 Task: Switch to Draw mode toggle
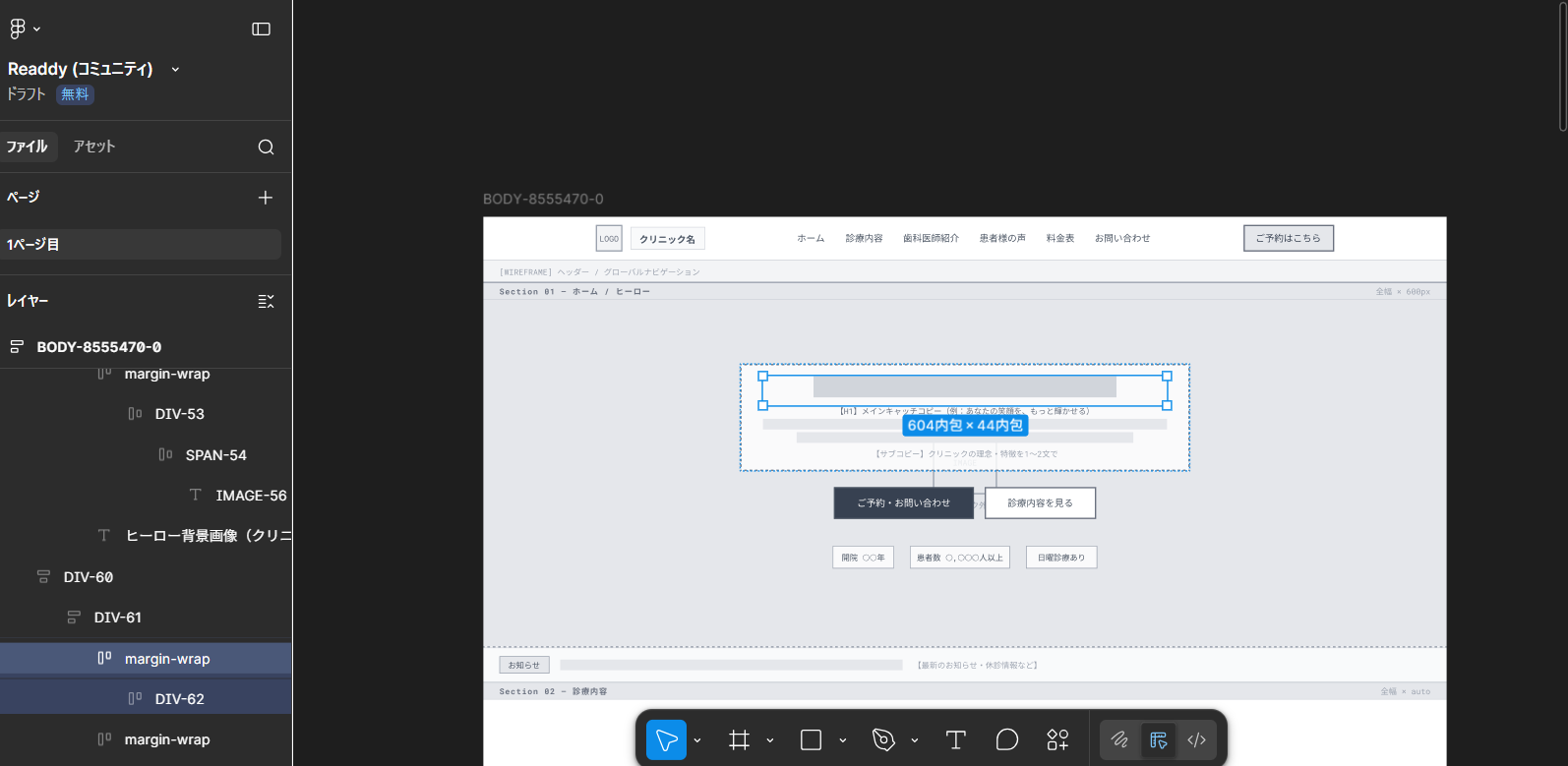[1119, 739]
